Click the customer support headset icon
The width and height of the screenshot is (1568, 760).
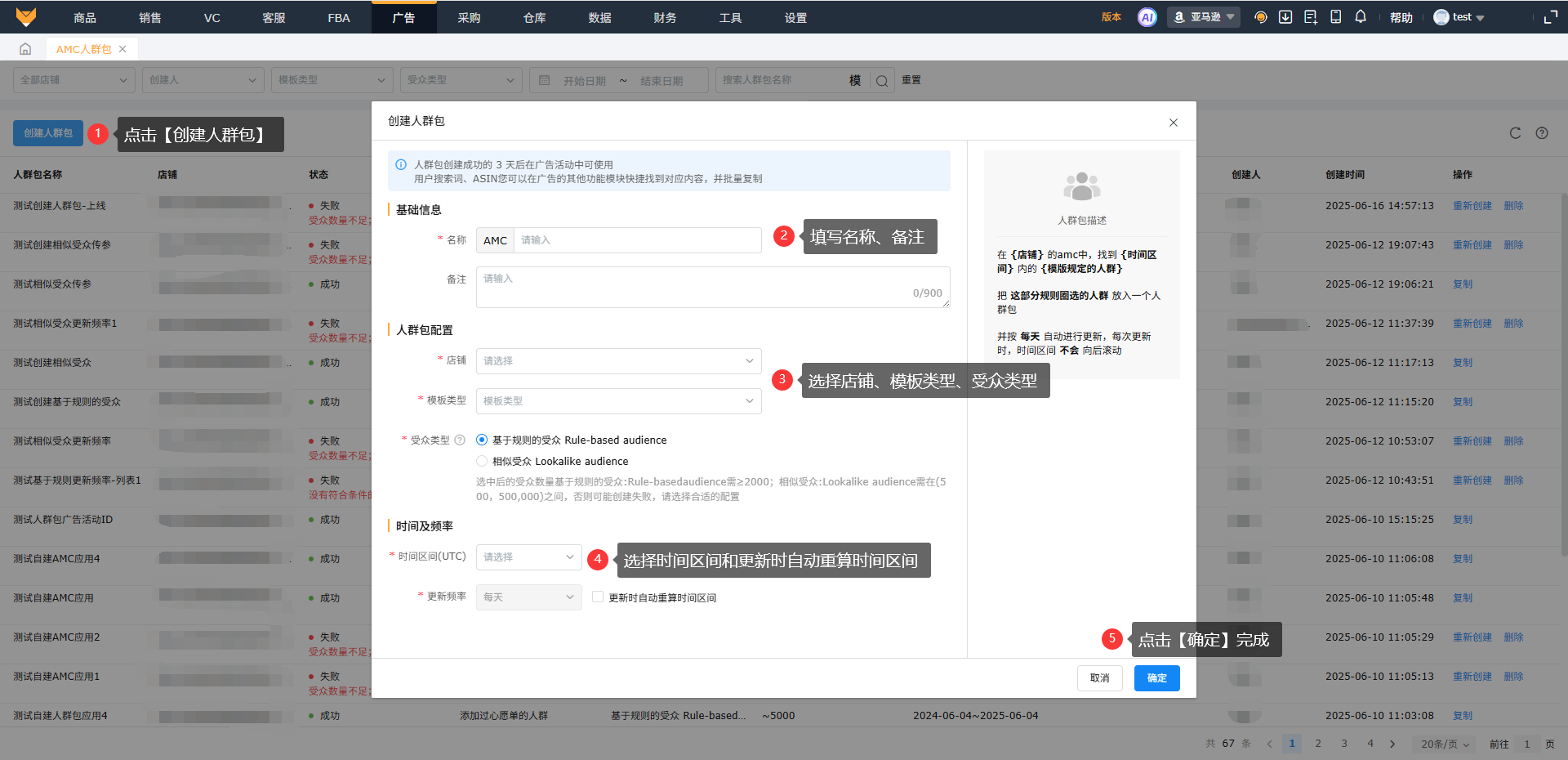pos(1261,17)
